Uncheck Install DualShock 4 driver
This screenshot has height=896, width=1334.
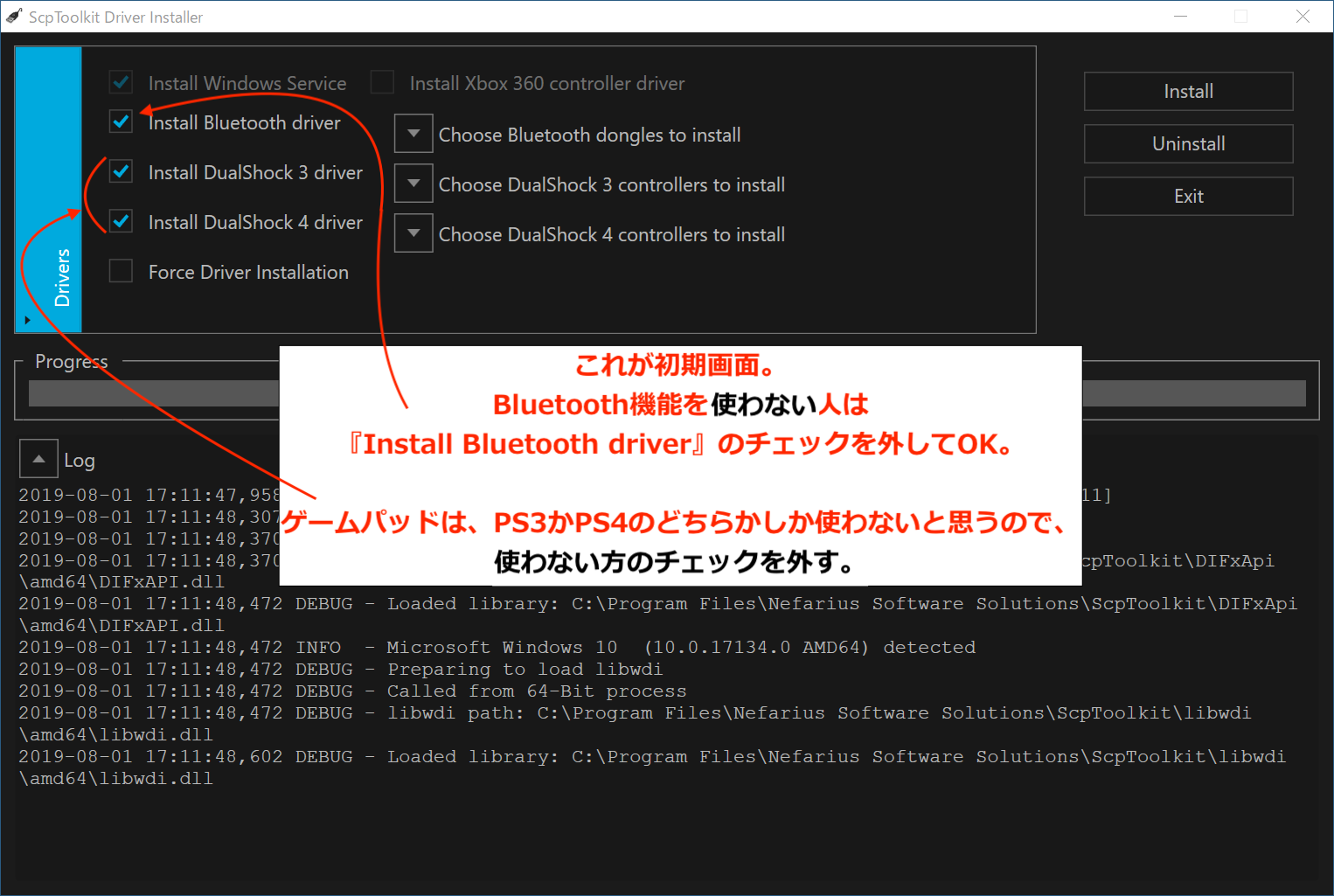pos(121,222)
